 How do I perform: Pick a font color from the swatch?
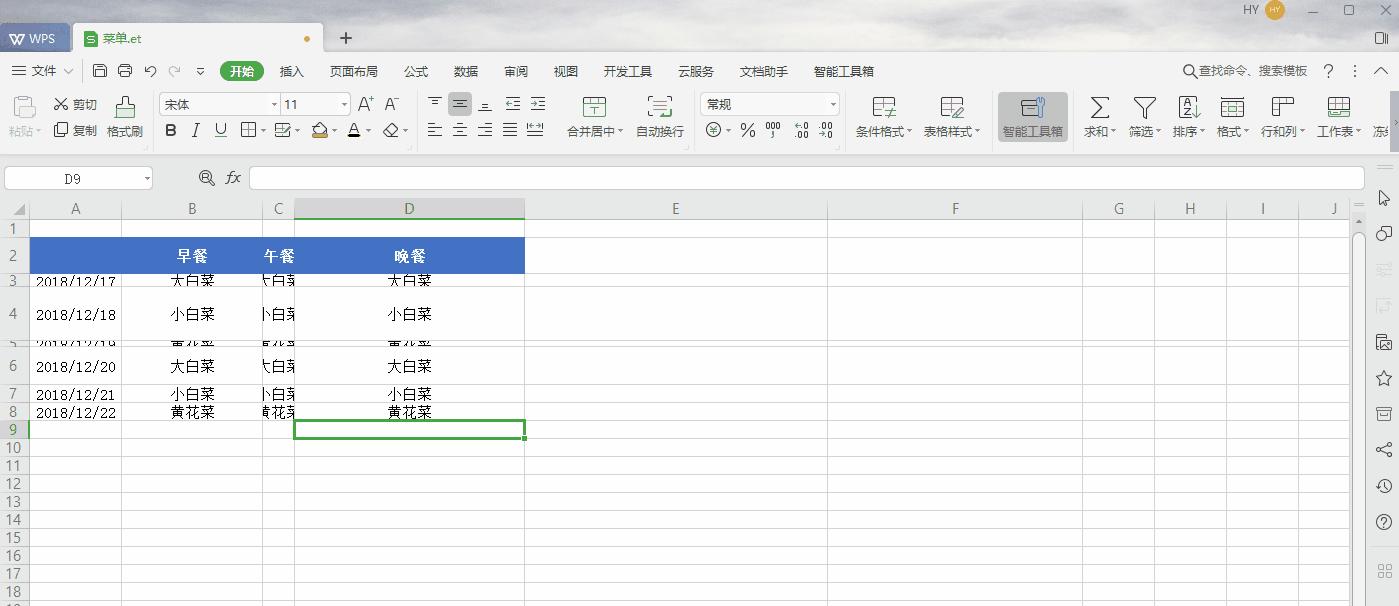[355, 130]
